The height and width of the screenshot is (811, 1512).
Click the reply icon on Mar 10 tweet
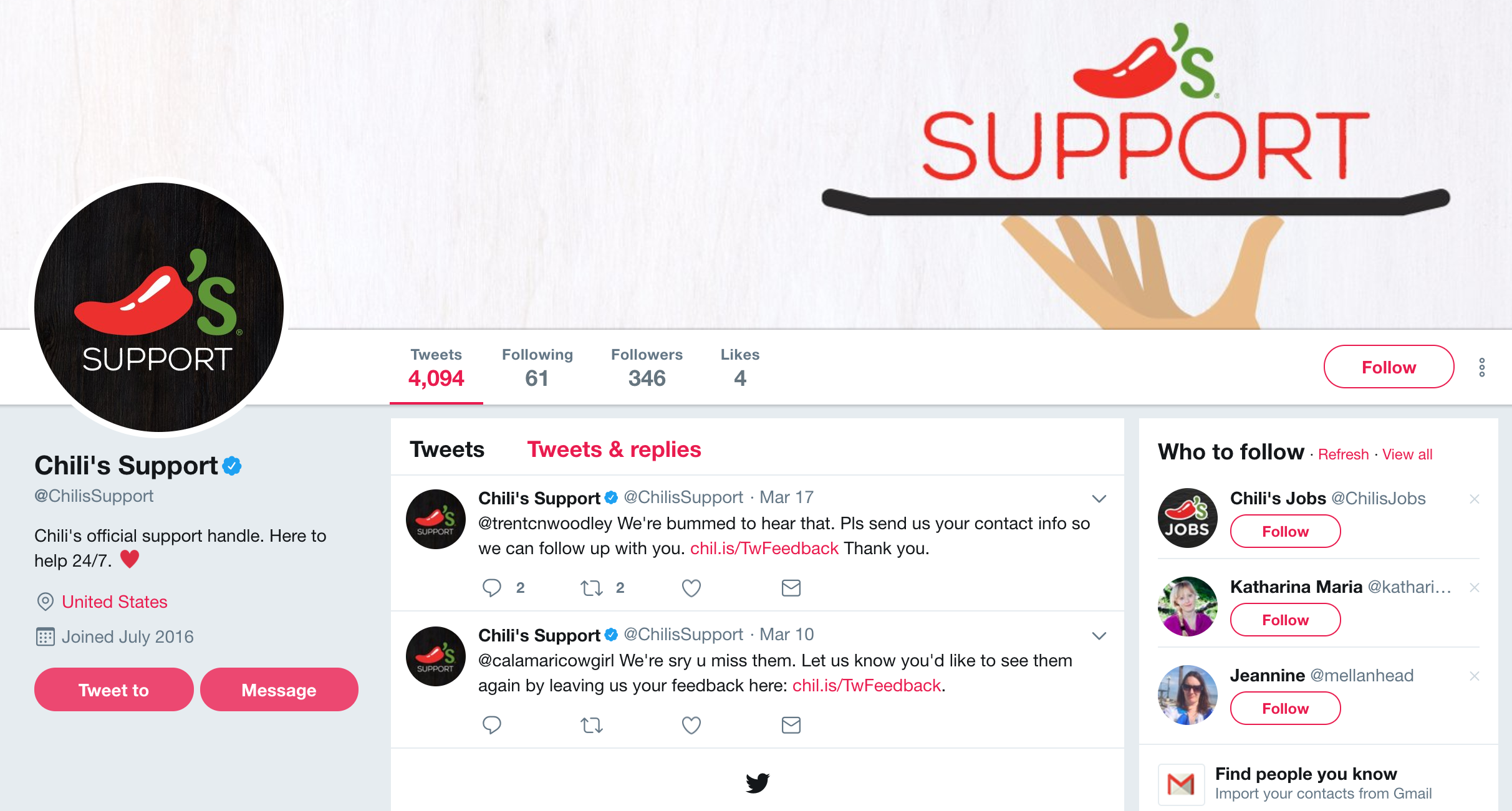coord(492,725)
